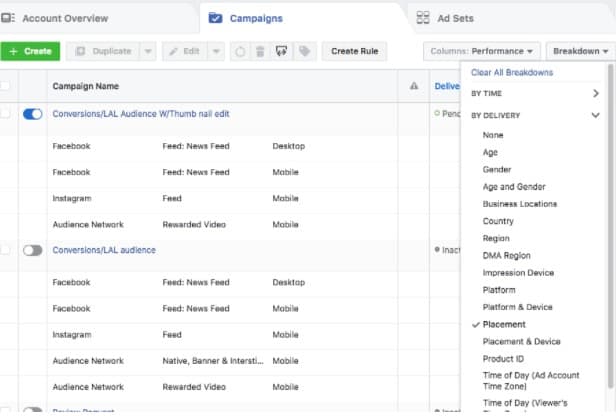Click the plus icon on Create button
The height and width of the screenshot is (416, 616).
(13, 51)
